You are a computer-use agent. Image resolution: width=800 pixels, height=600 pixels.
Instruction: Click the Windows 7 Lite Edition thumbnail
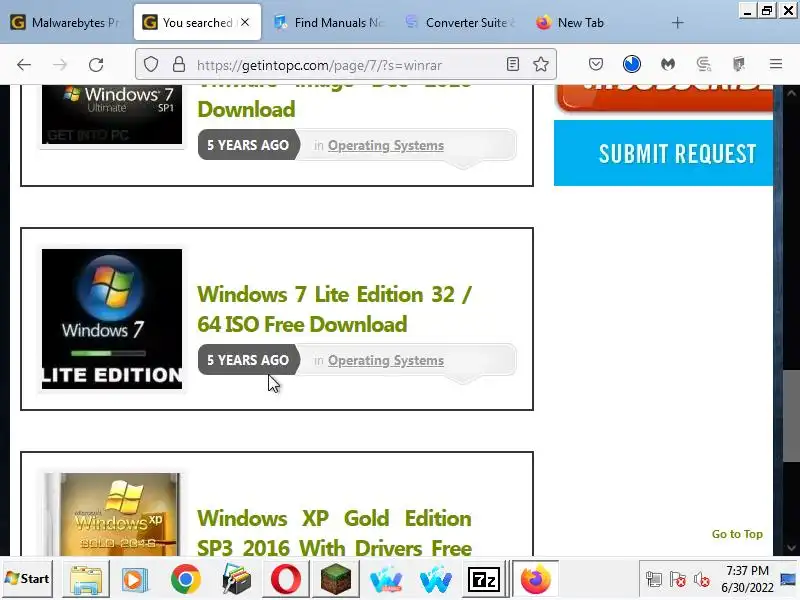pyautogui.click(x=112, y=319)
